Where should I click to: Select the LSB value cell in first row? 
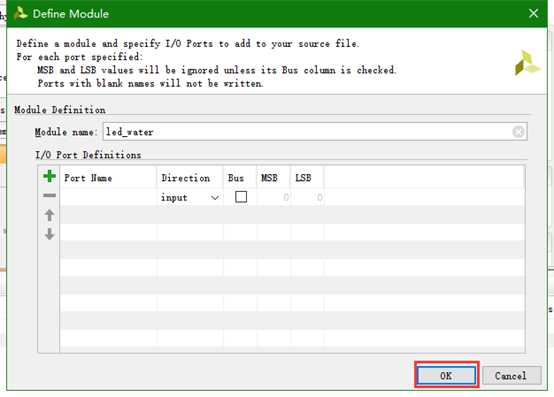tap(307, 197)
